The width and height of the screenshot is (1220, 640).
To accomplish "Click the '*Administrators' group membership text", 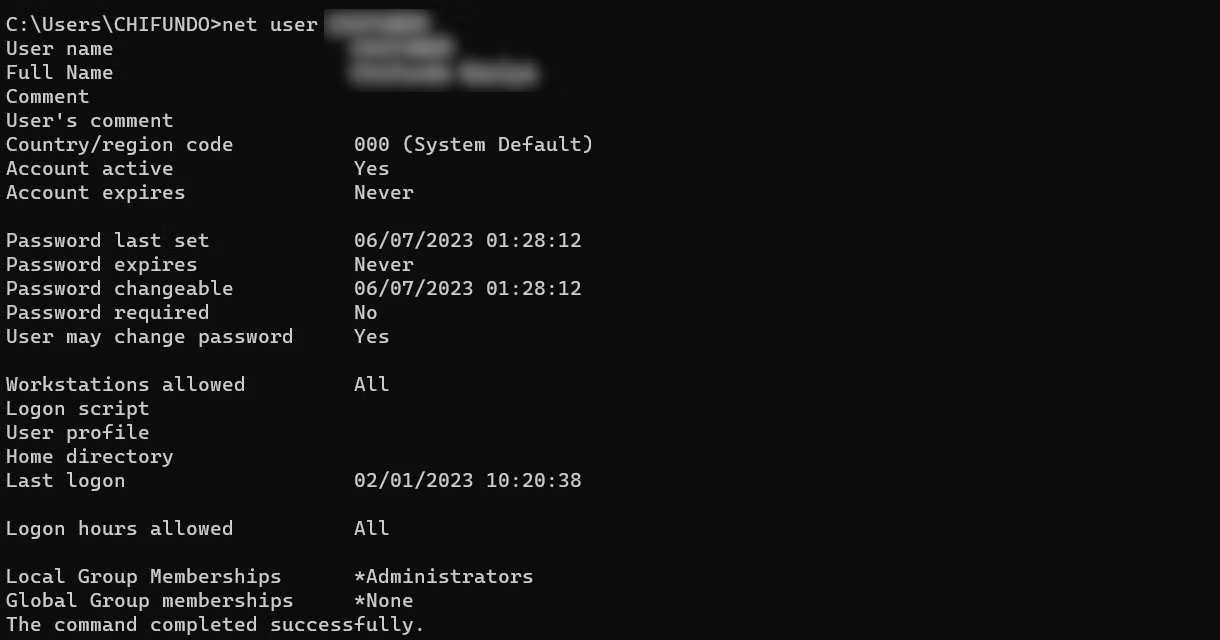I will tap(444, 576).
